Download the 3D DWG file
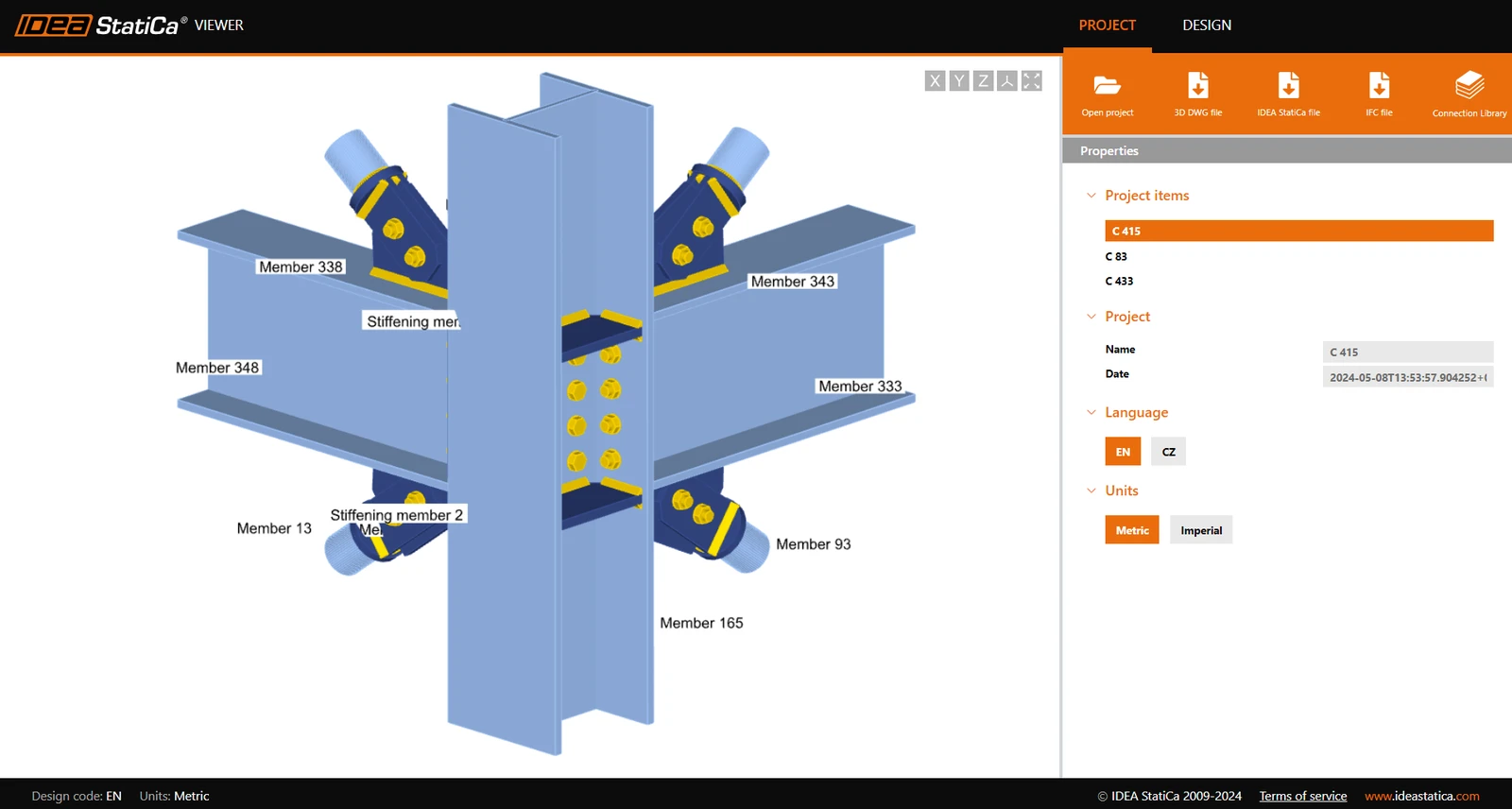Screen dimensions: 1512x809 point(1198,86)
